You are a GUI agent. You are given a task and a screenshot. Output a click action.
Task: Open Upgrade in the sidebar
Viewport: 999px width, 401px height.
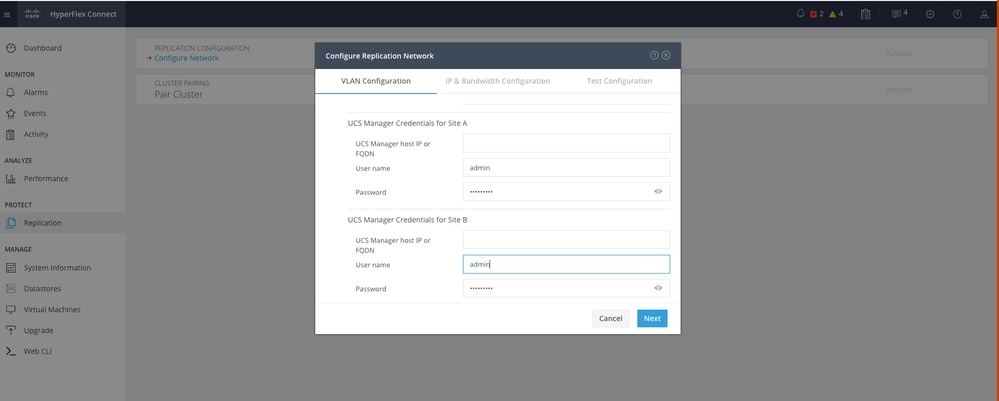pyautogui.click(x=38, y=331)
